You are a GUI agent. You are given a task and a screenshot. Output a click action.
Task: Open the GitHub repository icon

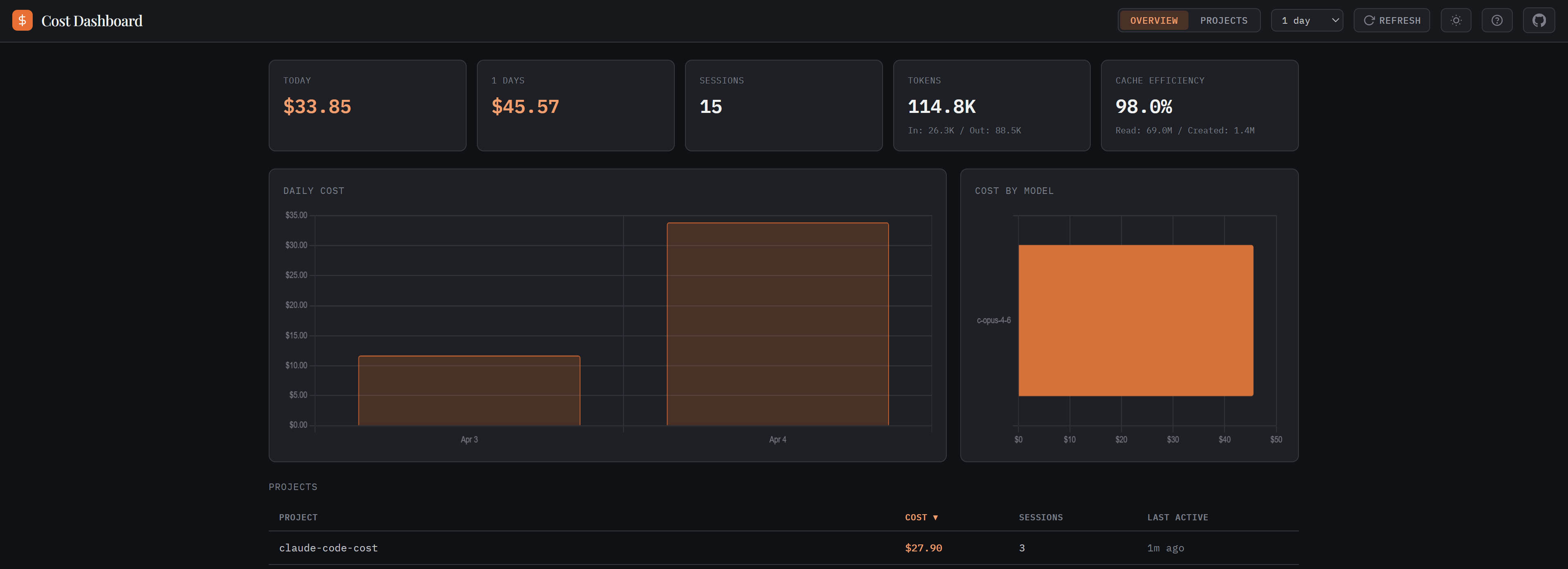(1538, 21)
